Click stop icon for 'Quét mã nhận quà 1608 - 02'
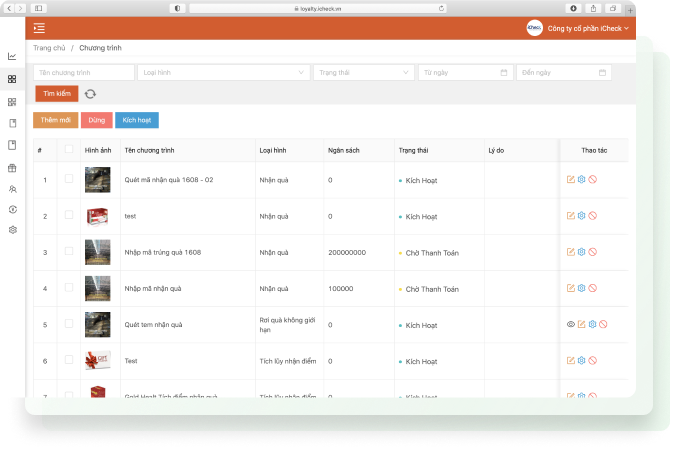The image size is (673, 450). (x=592, y=179)
